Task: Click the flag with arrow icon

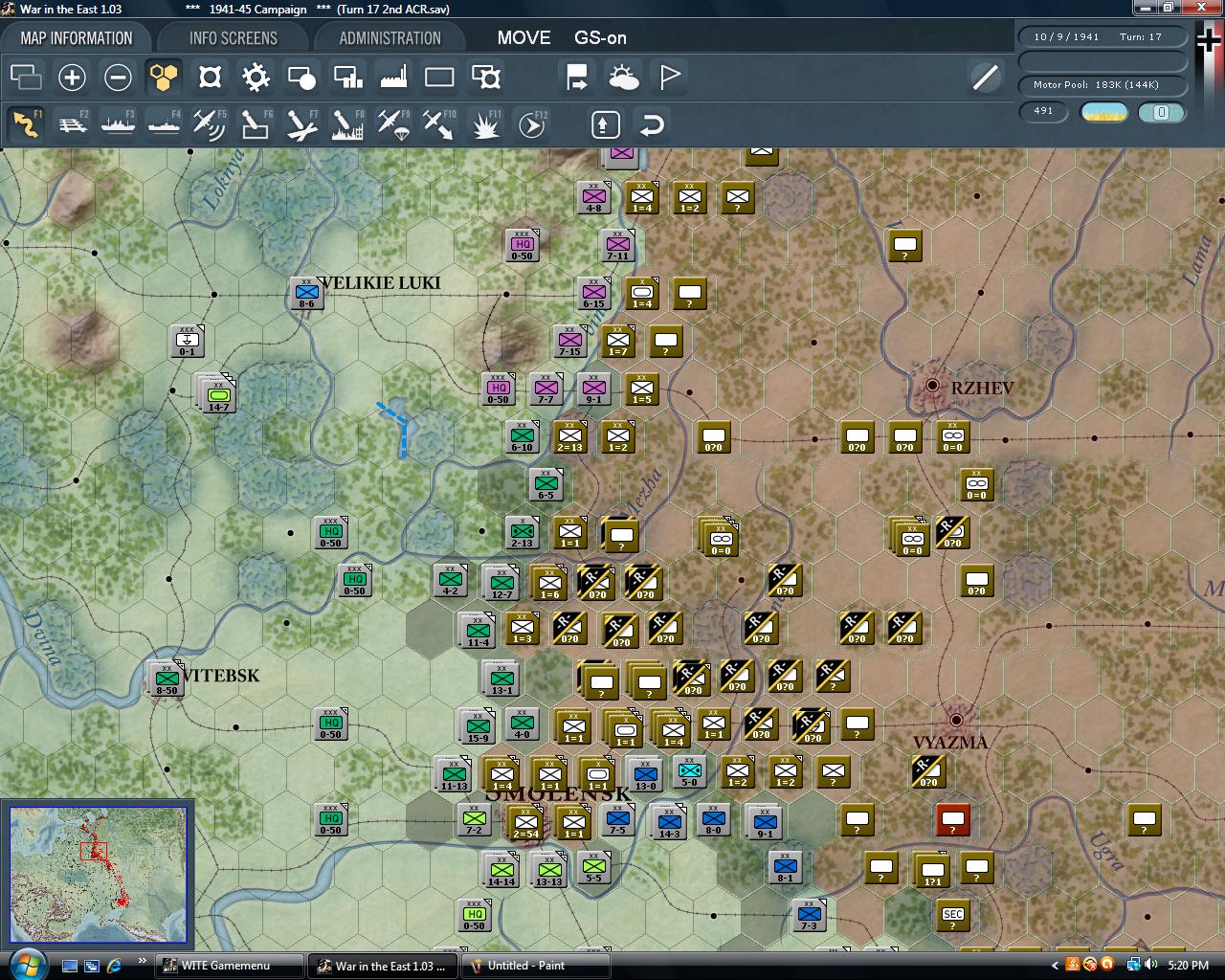Action: (x=577, y=77)
